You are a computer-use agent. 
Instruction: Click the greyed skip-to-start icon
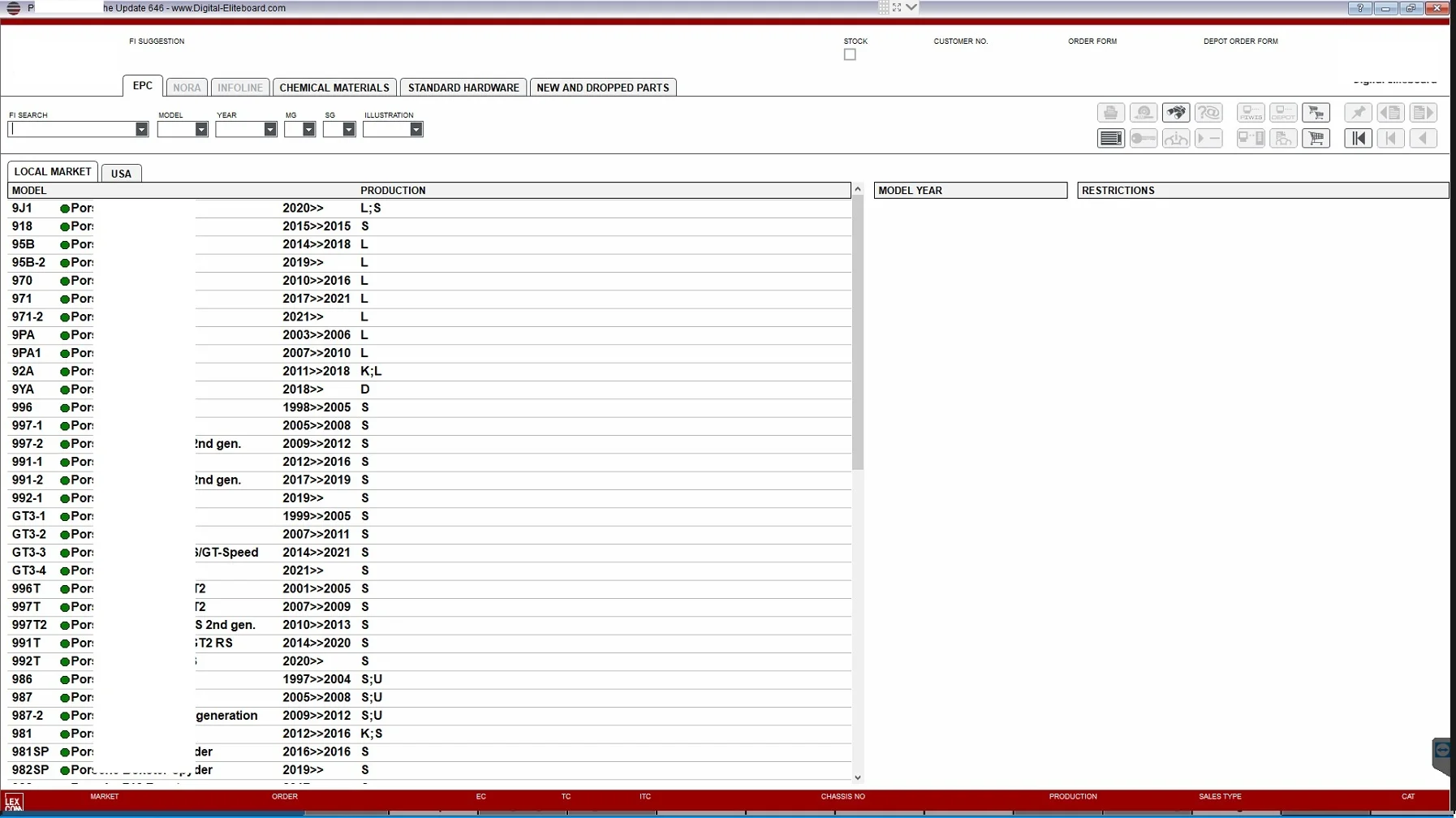[x=1390, y=139]
